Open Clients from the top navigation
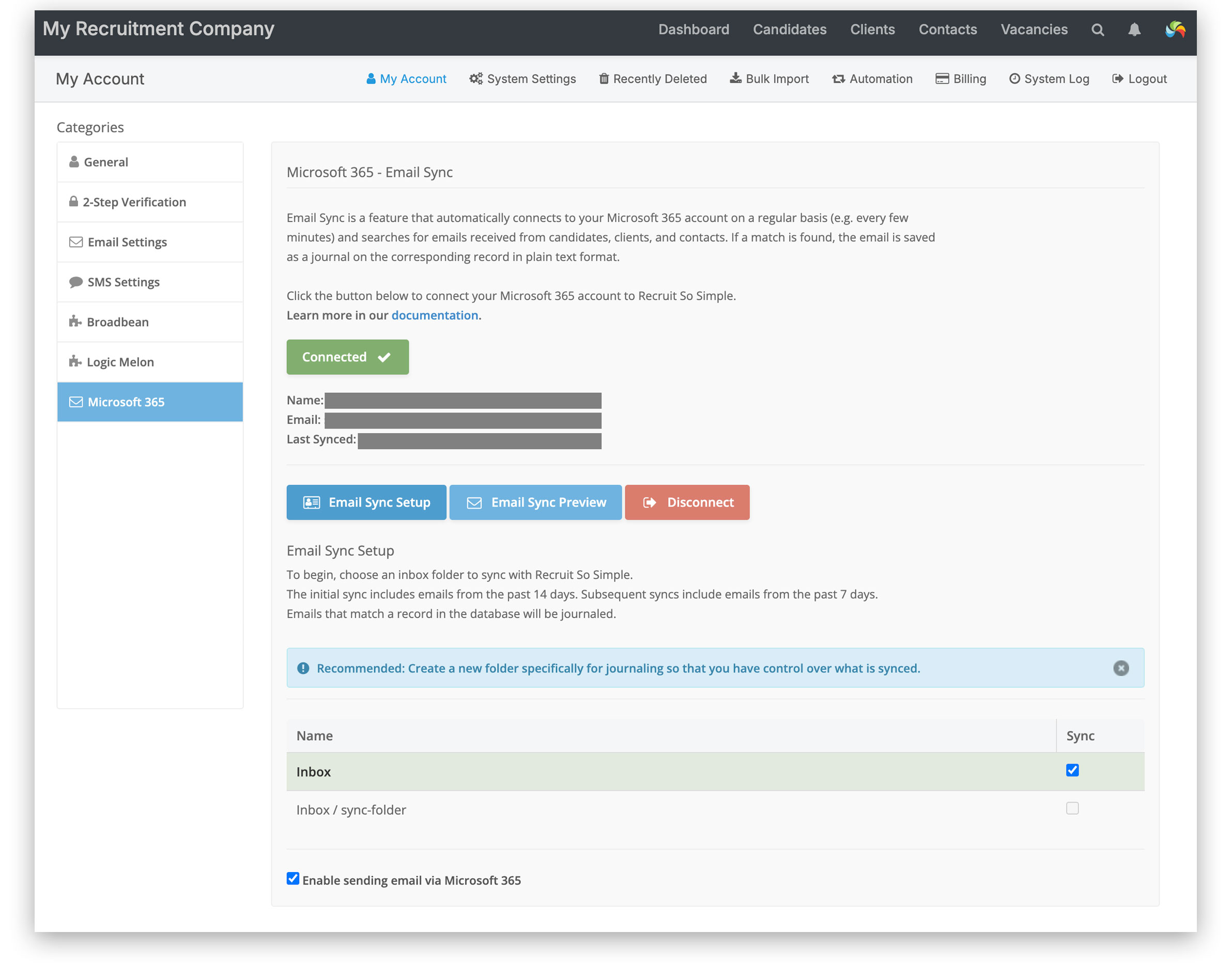The height and width of the screenshot is (977, 1232). click(872, 30)
